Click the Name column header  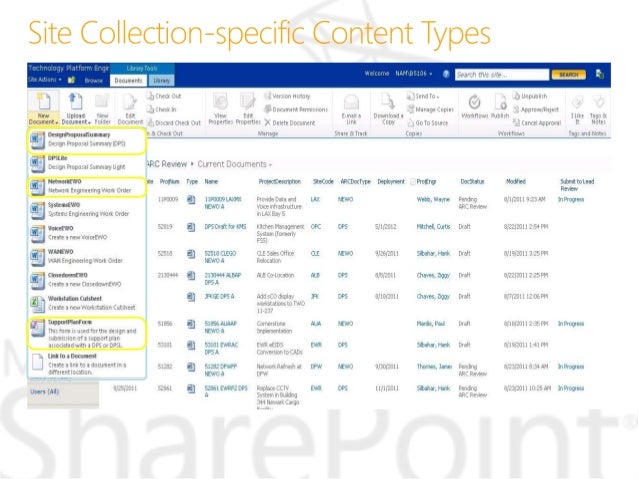(211, 182)
